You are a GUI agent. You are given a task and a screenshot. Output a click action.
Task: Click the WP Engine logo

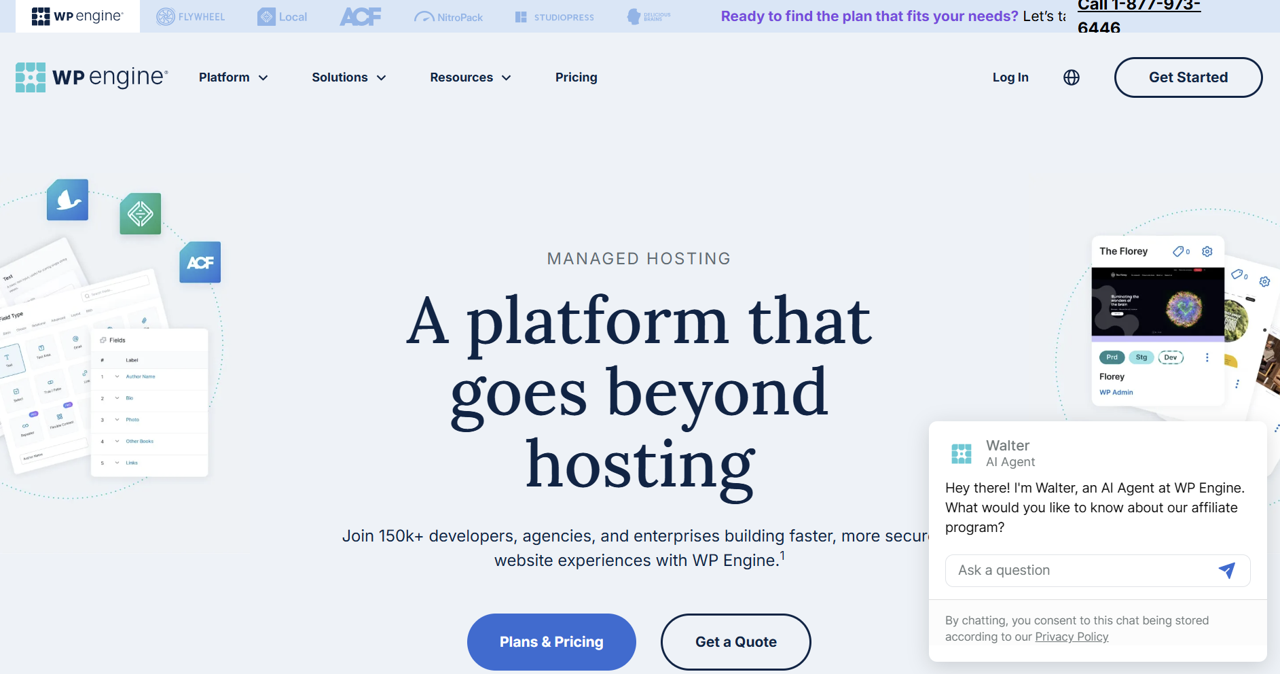pos(91,77)
